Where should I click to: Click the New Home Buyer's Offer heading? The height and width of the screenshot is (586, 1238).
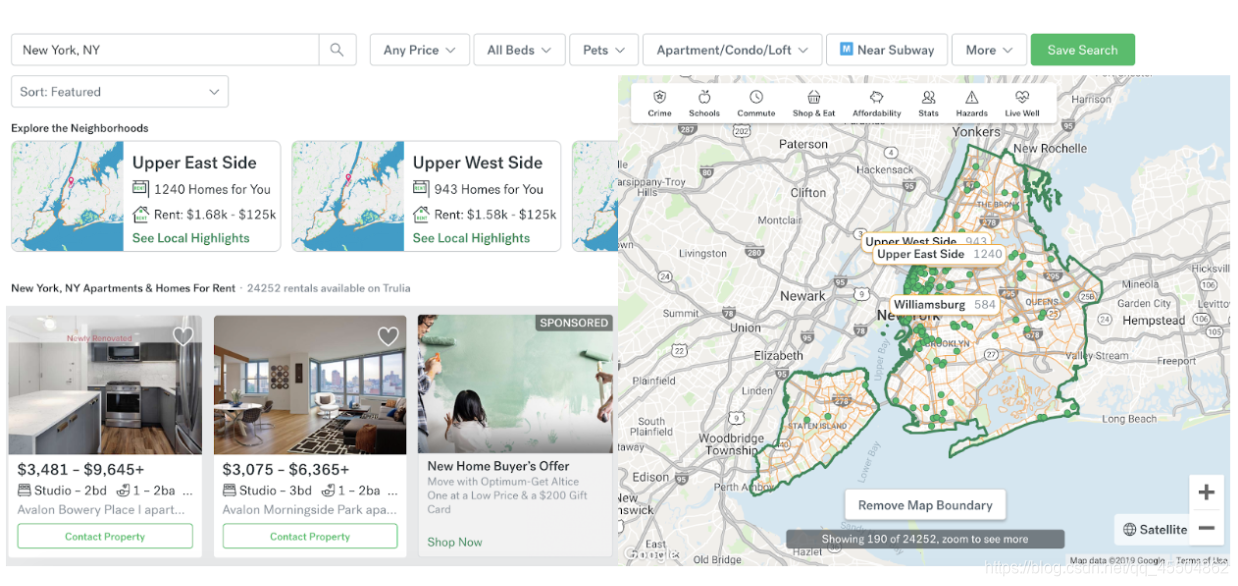tap(498, 466)
